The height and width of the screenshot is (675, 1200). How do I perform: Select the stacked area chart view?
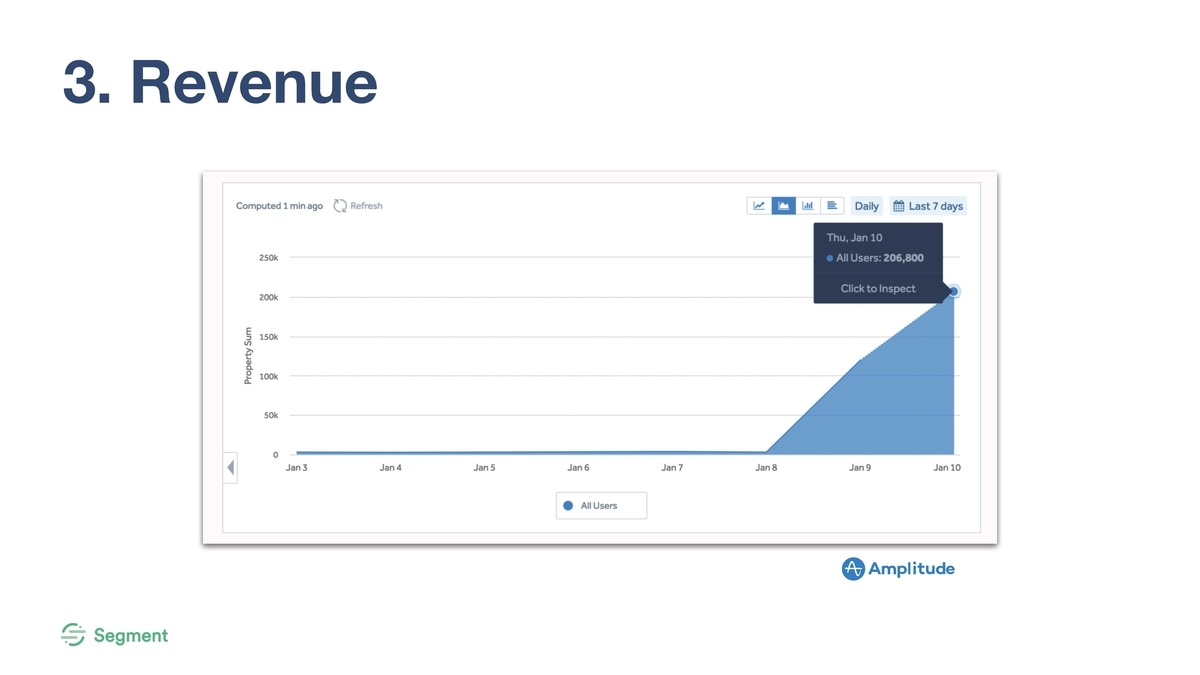pyautogui.click(x=784, y=205)
